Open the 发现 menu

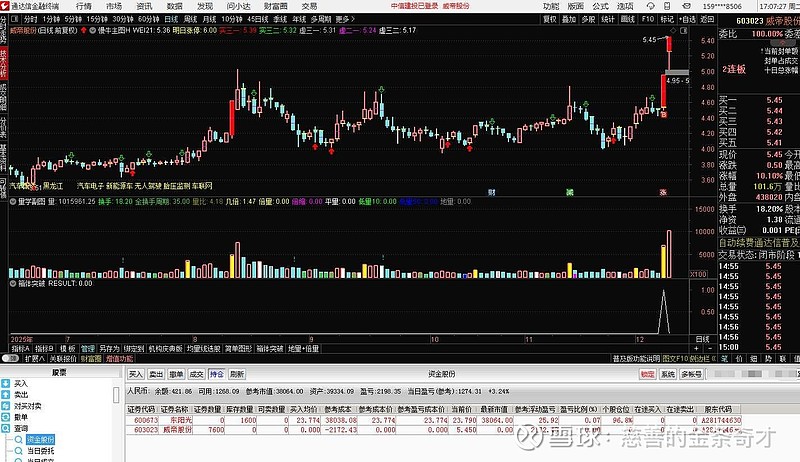point(205,6)
